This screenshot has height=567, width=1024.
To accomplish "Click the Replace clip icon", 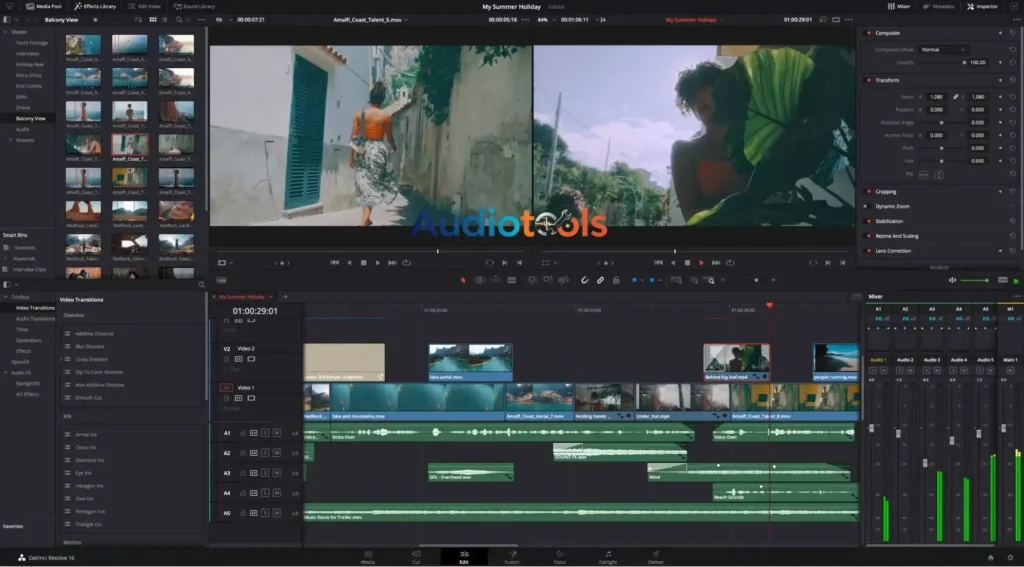I will click(564, 280).
